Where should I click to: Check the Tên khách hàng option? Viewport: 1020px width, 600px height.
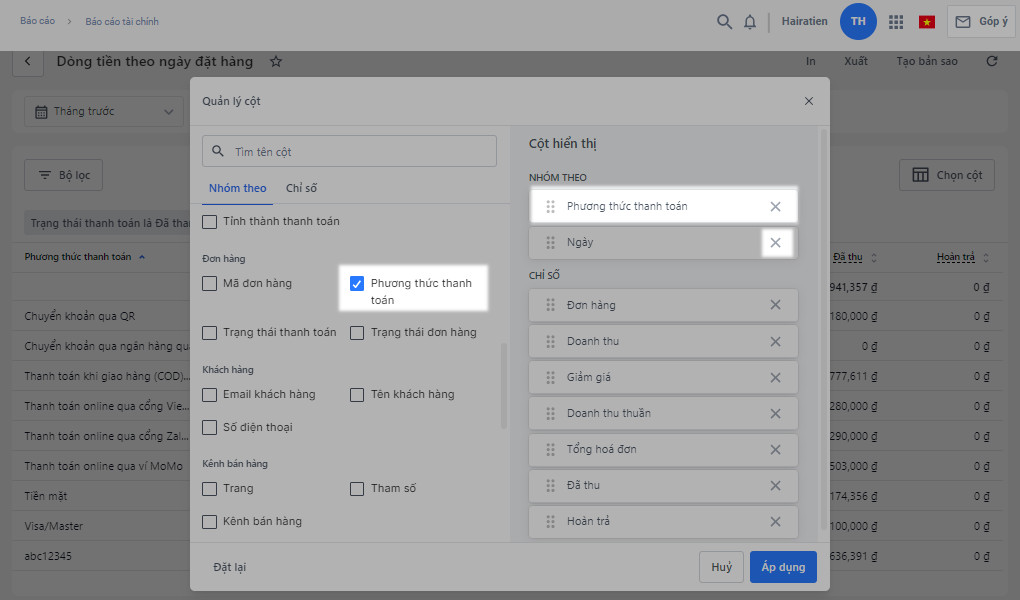(x=357, y=395)
